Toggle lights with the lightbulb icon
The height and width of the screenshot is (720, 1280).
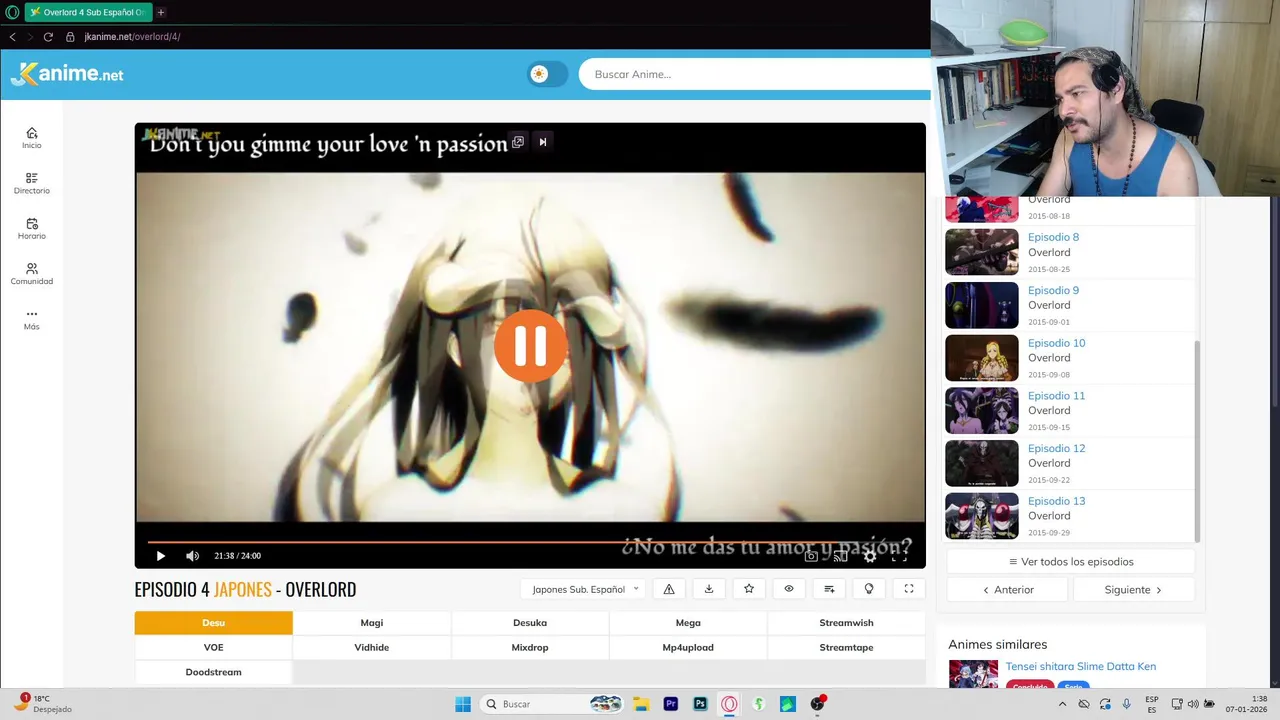click(x=869, y=589)
